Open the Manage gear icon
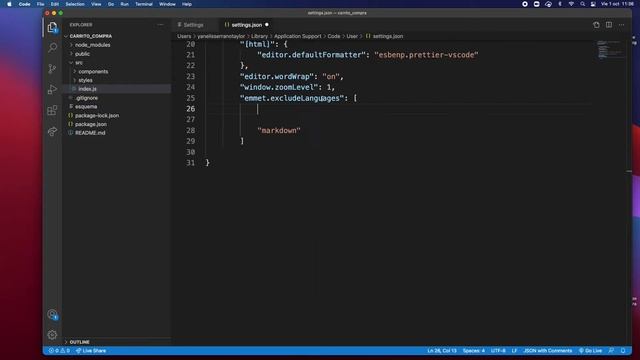Screen dimensions: 640x360 (52, 335)
